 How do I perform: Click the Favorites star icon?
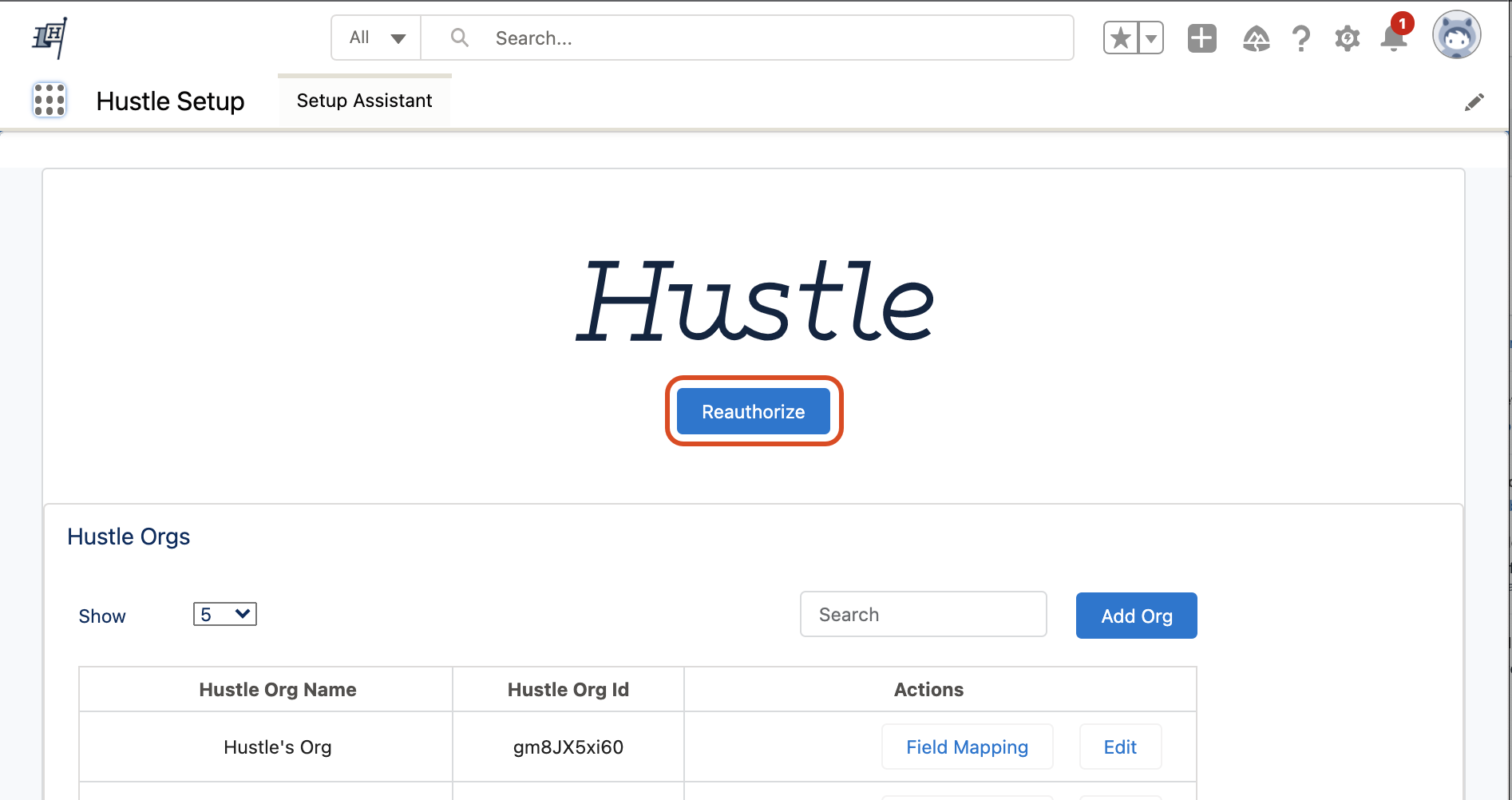click(1121, 38)
